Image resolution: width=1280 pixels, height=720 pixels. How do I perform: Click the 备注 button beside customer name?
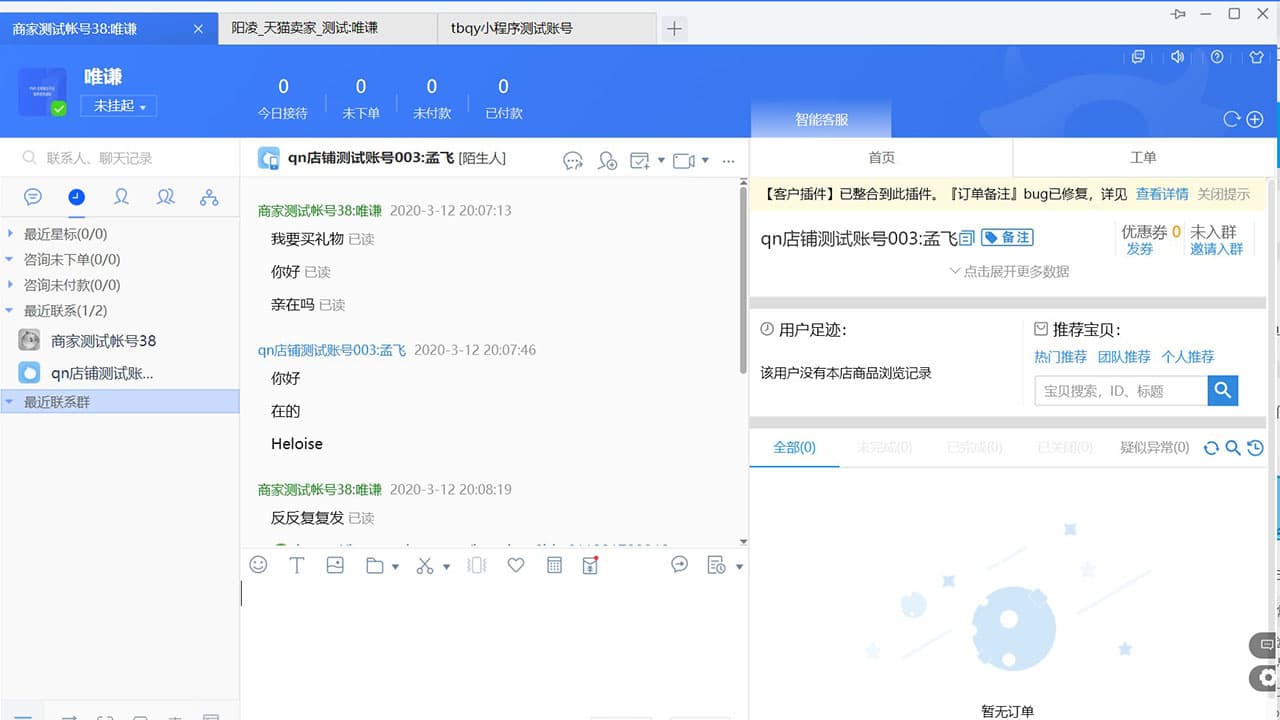(1007, 237)
